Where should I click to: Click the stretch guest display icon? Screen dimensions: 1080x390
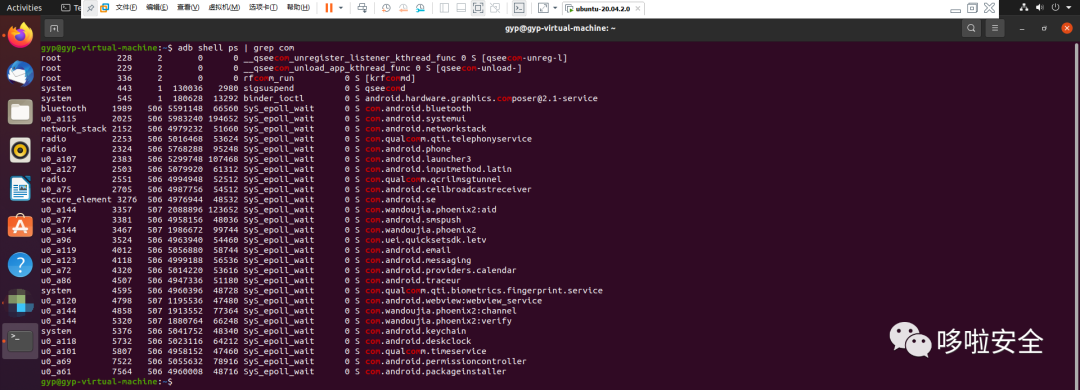pos(543,8)
